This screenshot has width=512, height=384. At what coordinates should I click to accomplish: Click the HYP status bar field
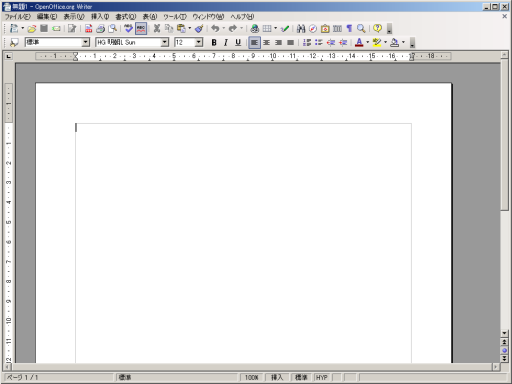tap(322, 377)
